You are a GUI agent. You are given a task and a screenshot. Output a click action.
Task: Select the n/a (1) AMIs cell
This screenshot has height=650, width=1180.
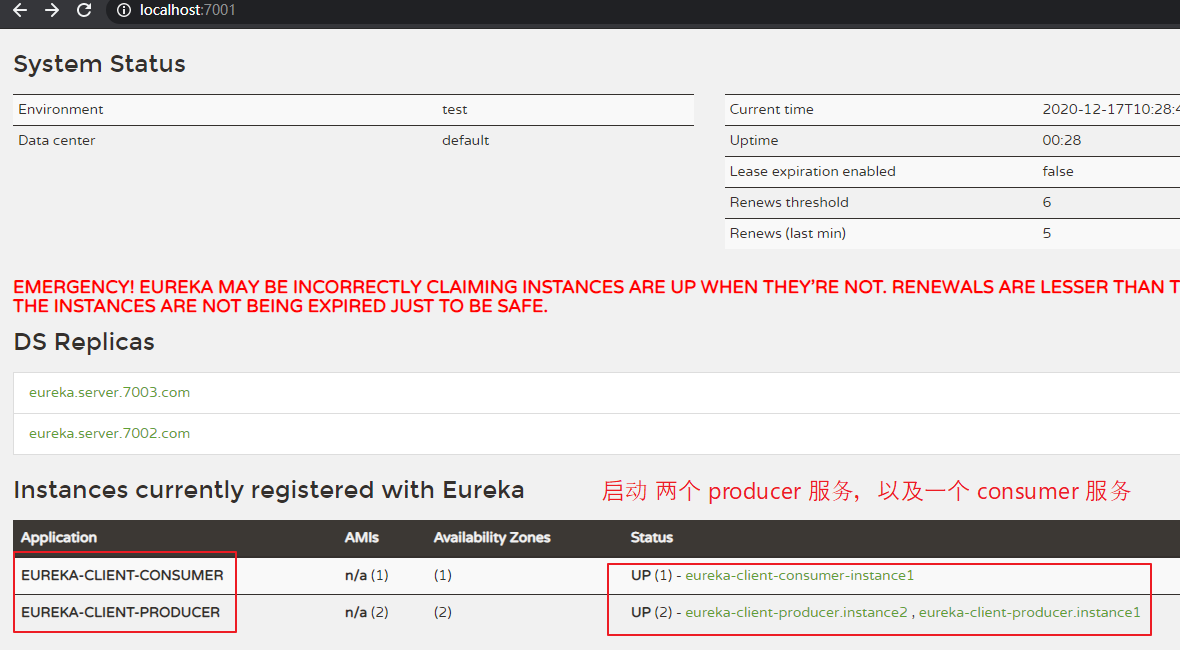(366, 576)
